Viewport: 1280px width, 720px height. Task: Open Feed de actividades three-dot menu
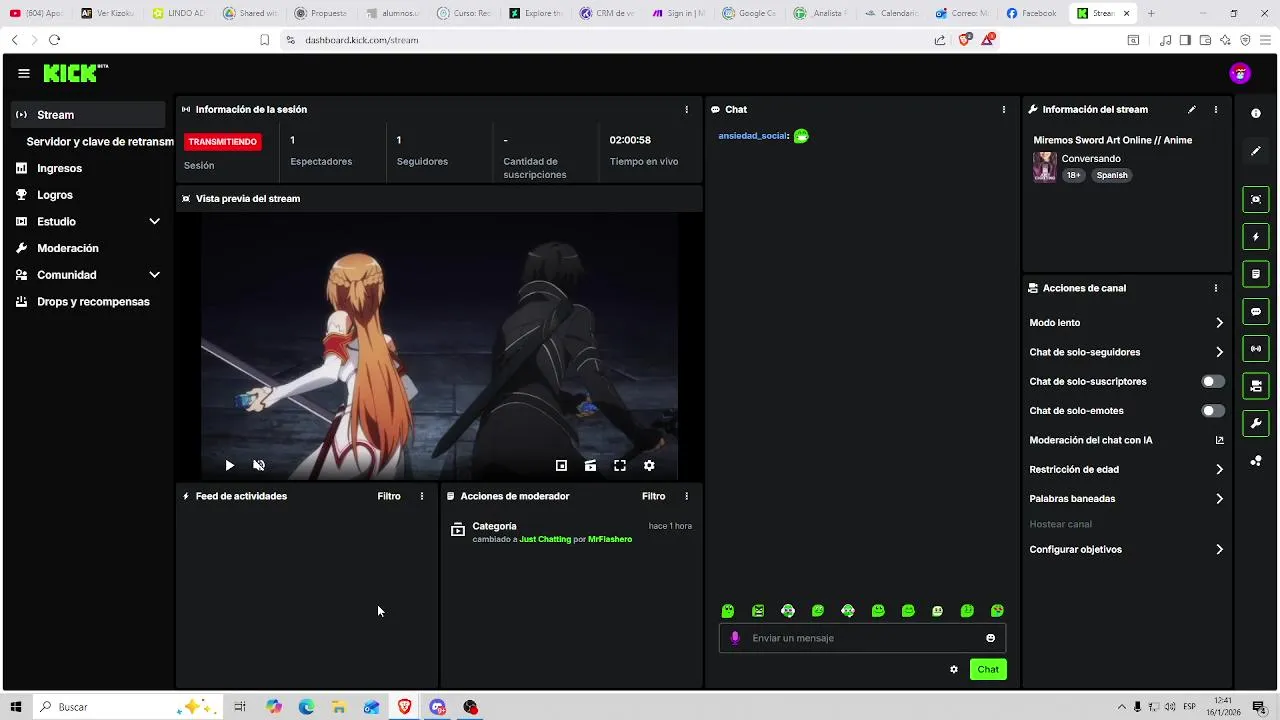point(422,496)
